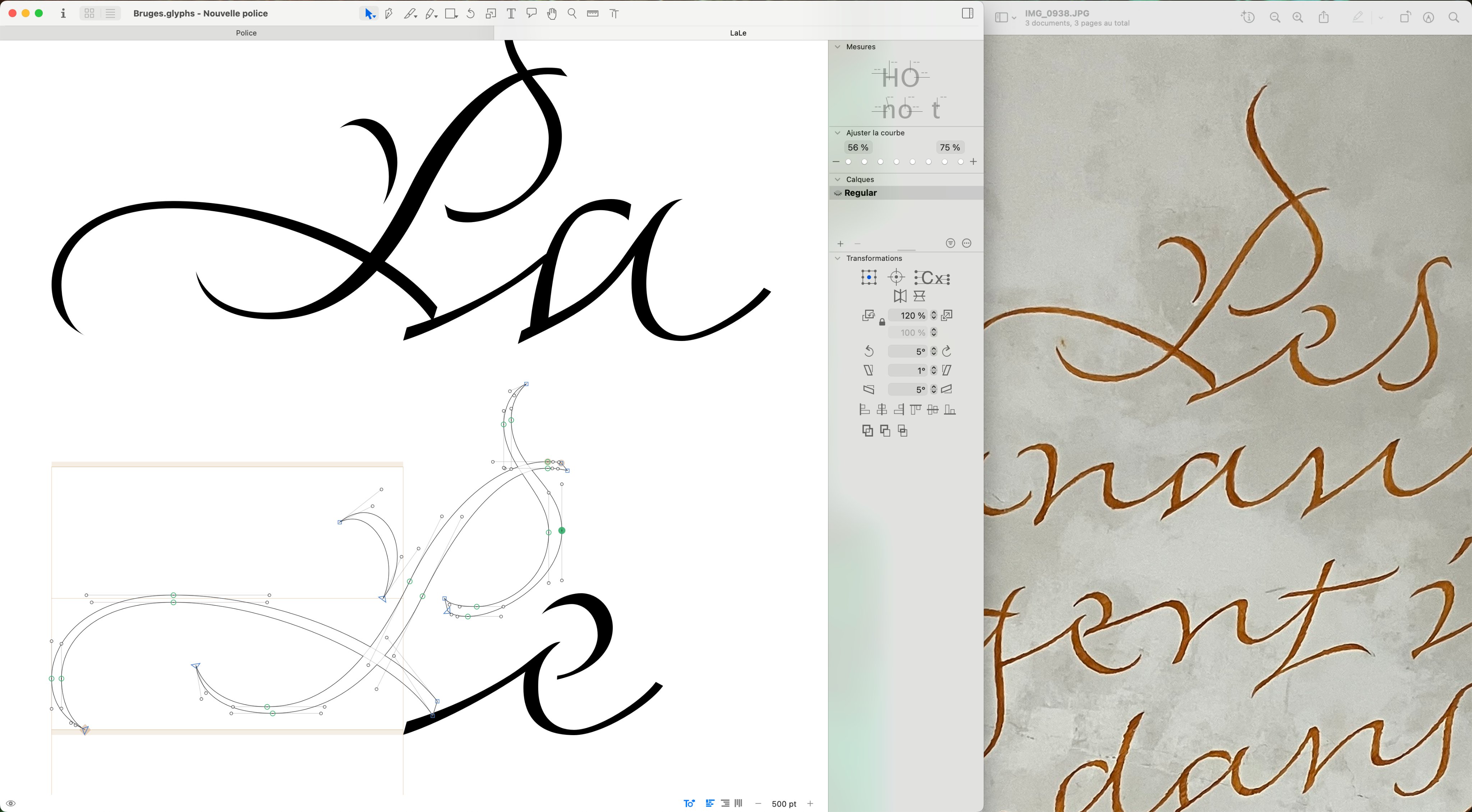The image size is (1472, 812).
Task: Select the Measurement ruler tool
Action: pos(593,14)
